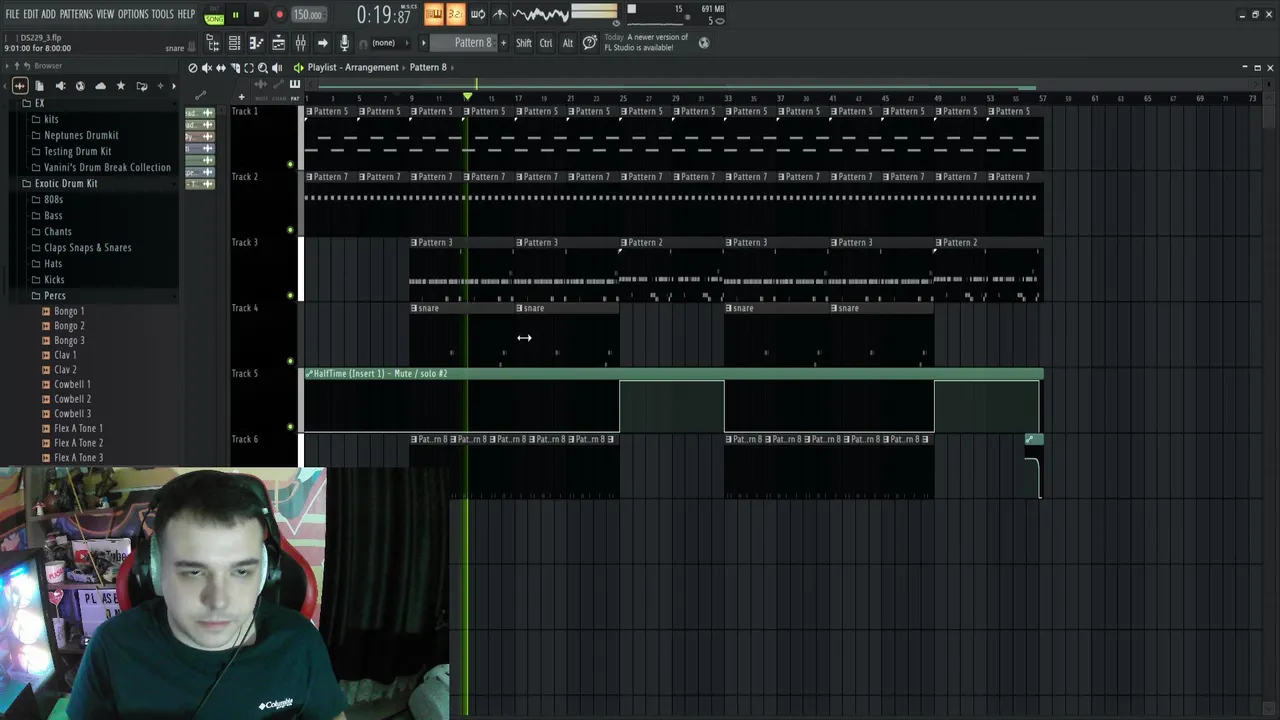The width and height of the screenshot is (1280, 720).
Task: Open the PATTERNS menu
Action: coord(76,14)
